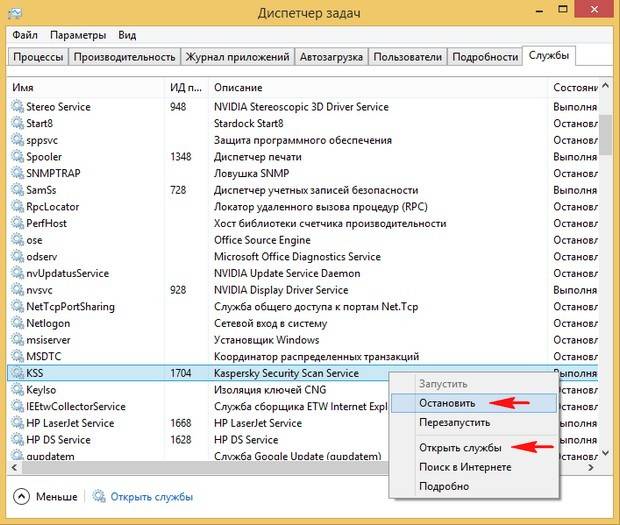Viewport: 620px width, 525px height.
Task: Click the NVIDIA Display Driver Service description
Action: tap(281, 290)
